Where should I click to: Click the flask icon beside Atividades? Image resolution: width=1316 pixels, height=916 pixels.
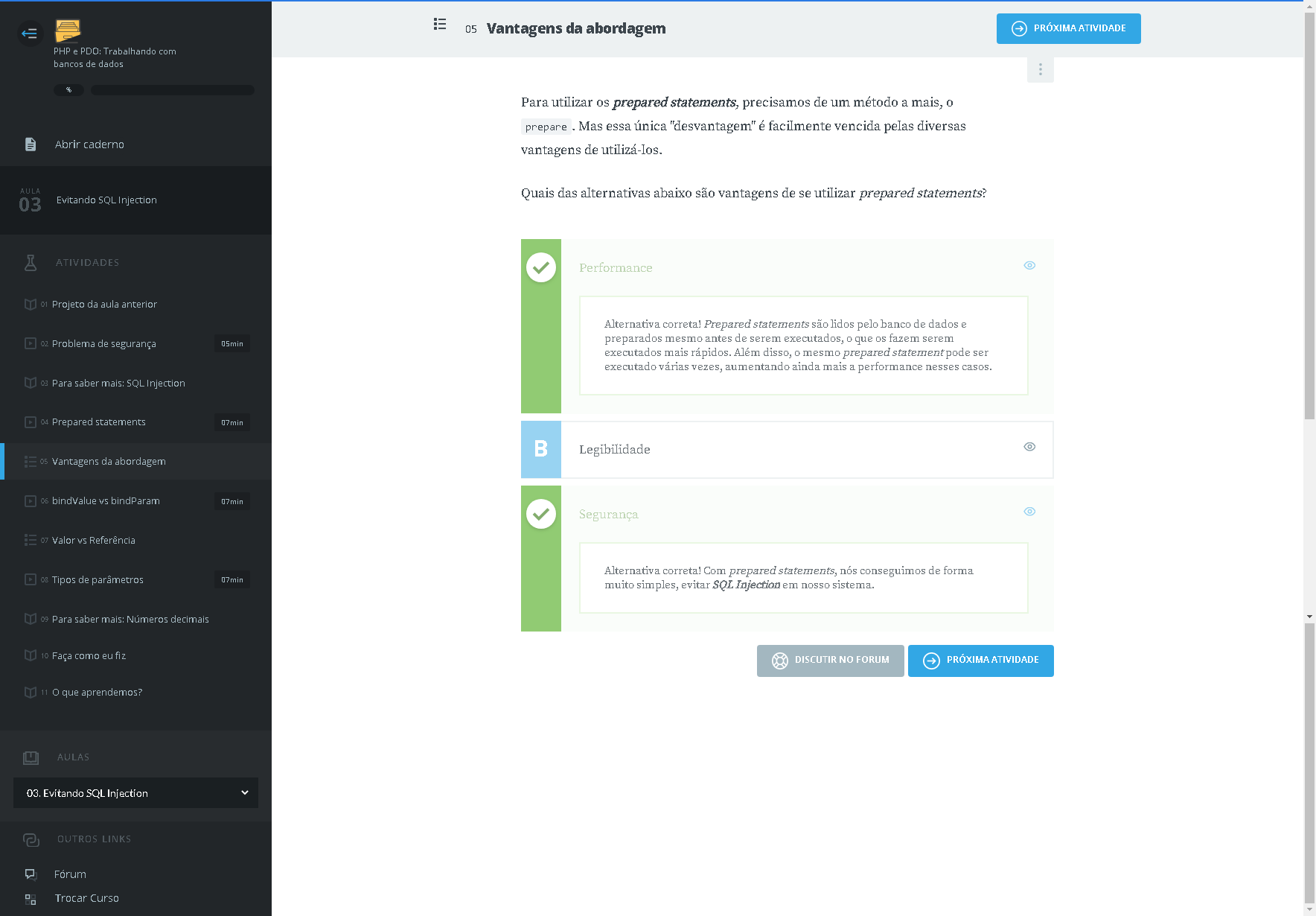pyautogui.click(x=31, y=263)
